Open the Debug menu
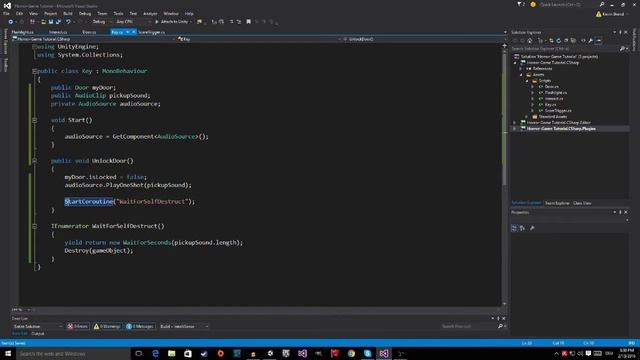The image size is (640, 360). pos(85,13)
